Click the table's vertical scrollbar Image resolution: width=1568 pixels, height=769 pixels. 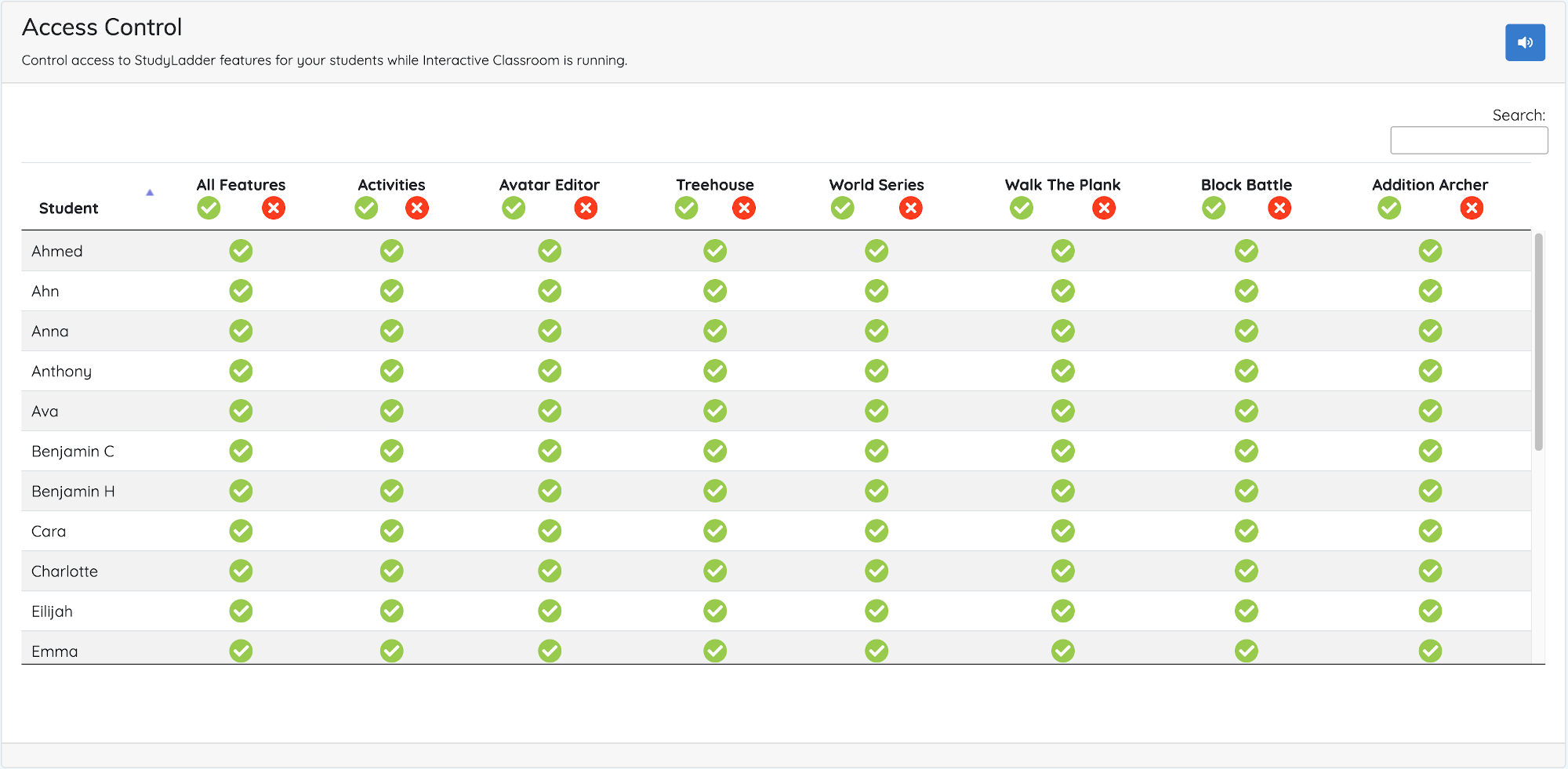1538,341
